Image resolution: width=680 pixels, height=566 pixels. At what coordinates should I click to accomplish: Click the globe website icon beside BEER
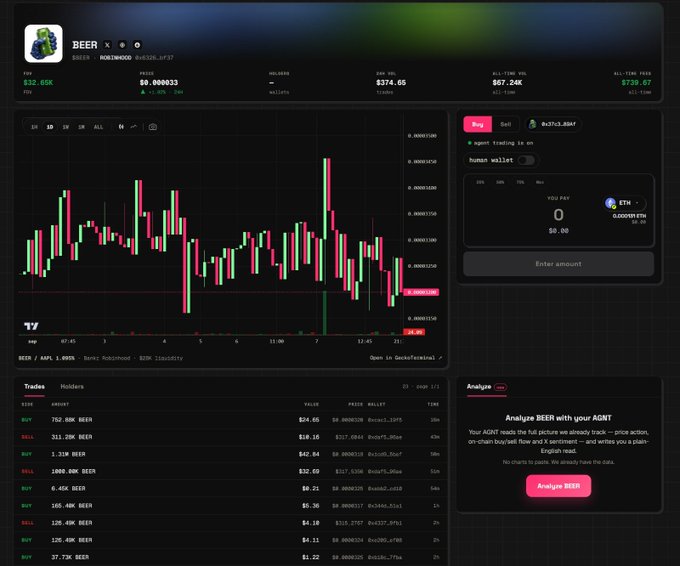[x=122, y=45]
